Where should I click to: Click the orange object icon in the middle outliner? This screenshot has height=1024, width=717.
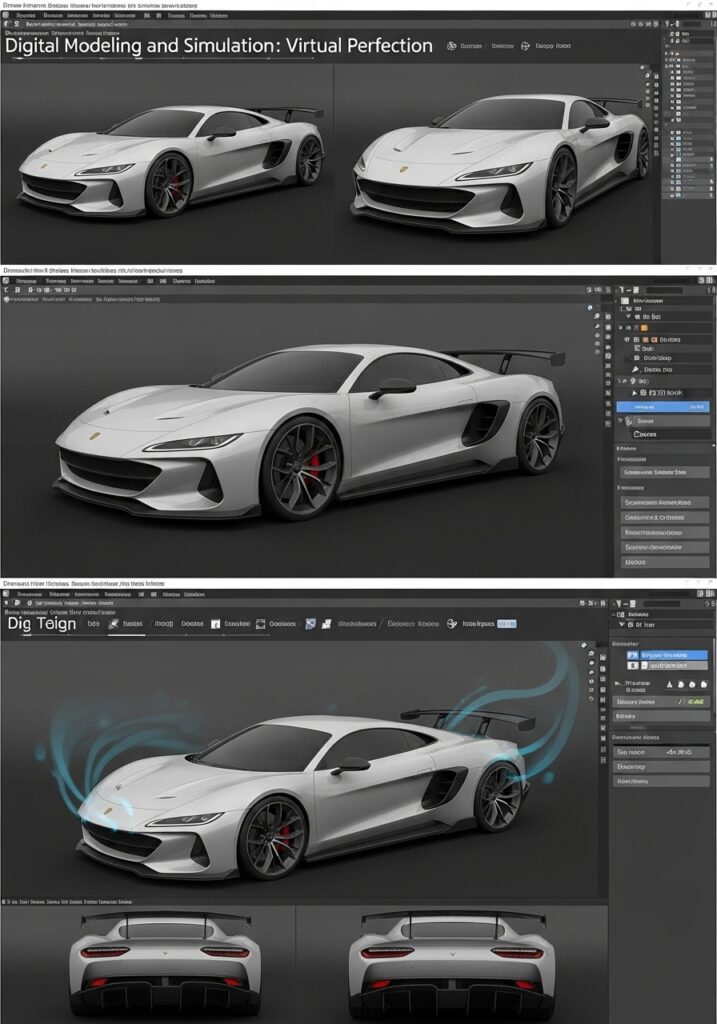644,328
